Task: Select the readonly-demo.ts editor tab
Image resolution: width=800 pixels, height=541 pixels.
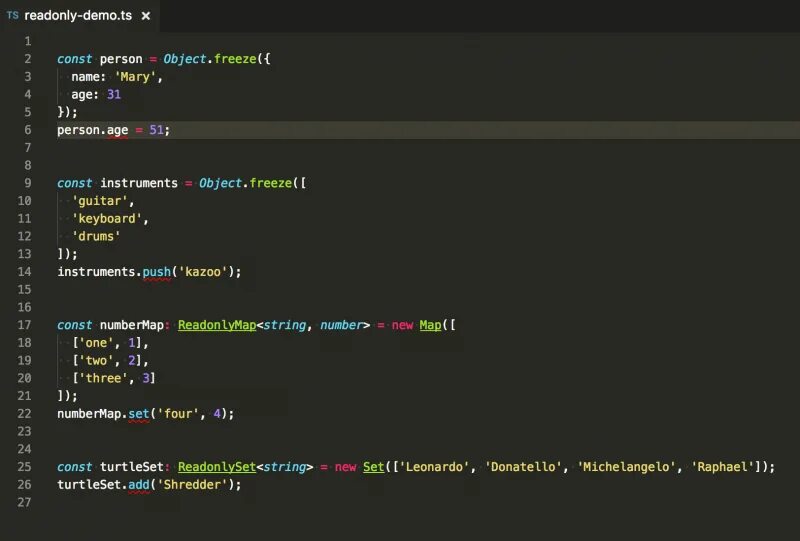Action: pyautogui.click(x=79, y=16)
